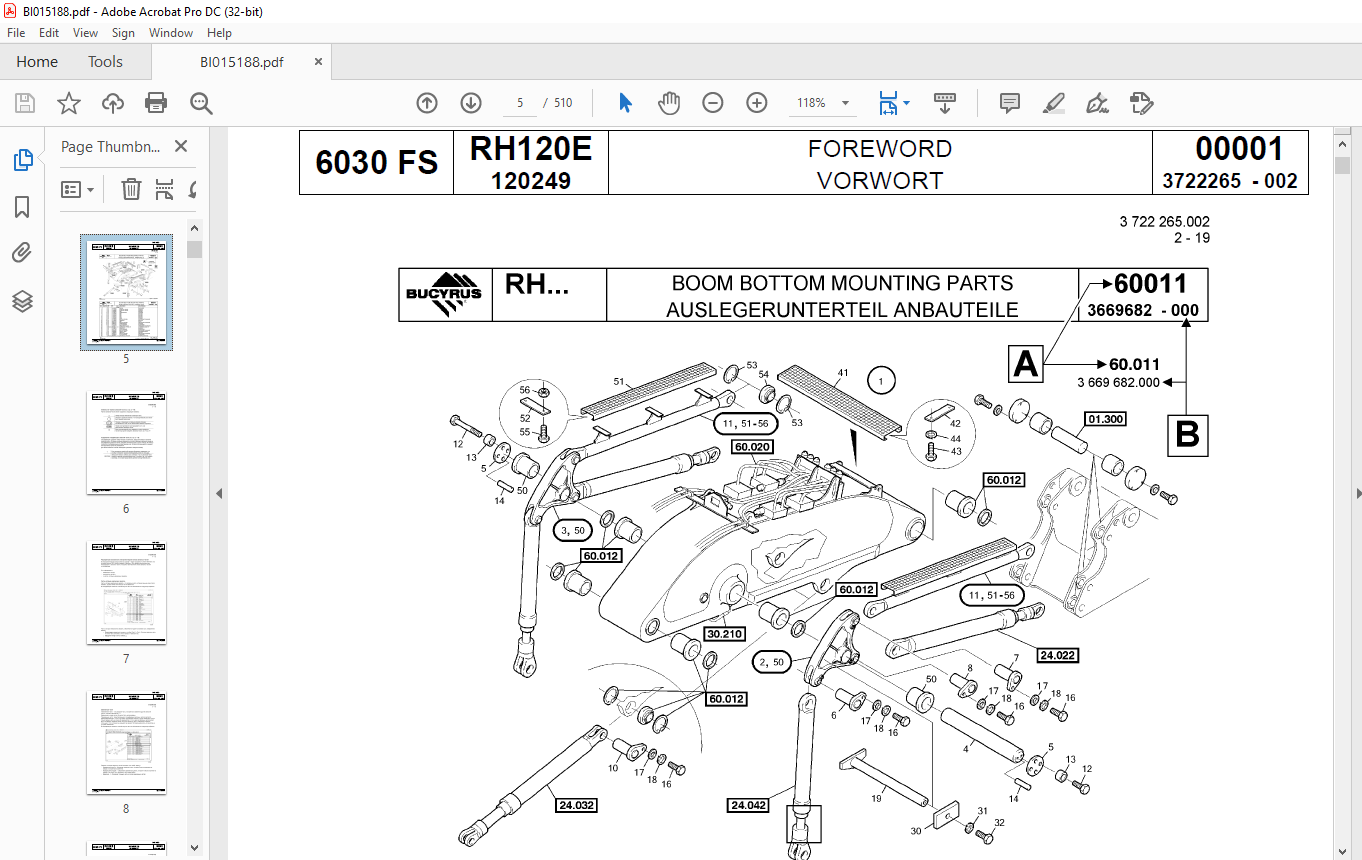Image resolution: width=1362 pixels, height=860 pixels.
Task: Select page 5 thumbnail
Action: click(x=126, y=292)
